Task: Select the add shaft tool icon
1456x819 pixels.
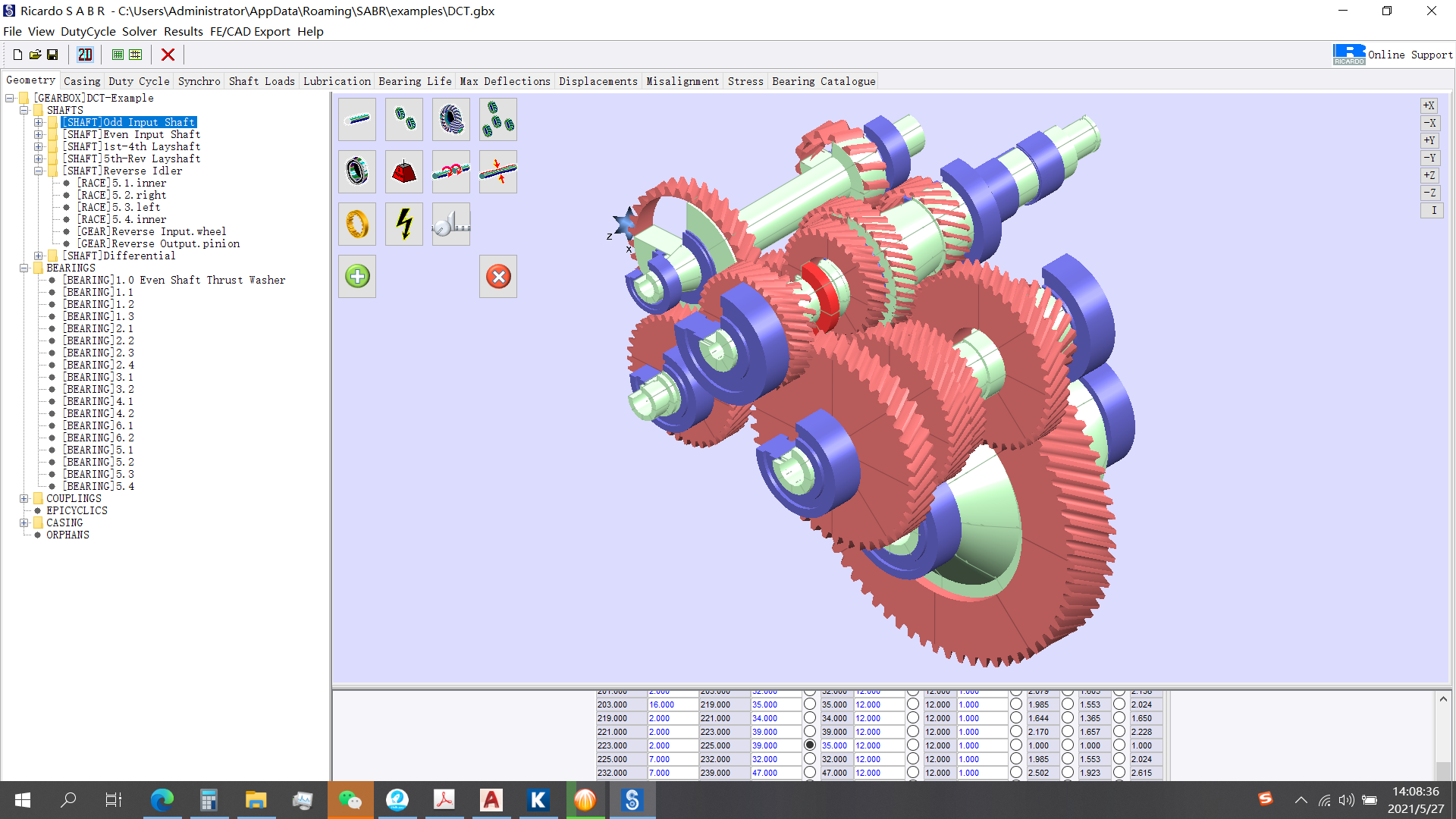Action: pyautogui.click(x=357, y=119)
